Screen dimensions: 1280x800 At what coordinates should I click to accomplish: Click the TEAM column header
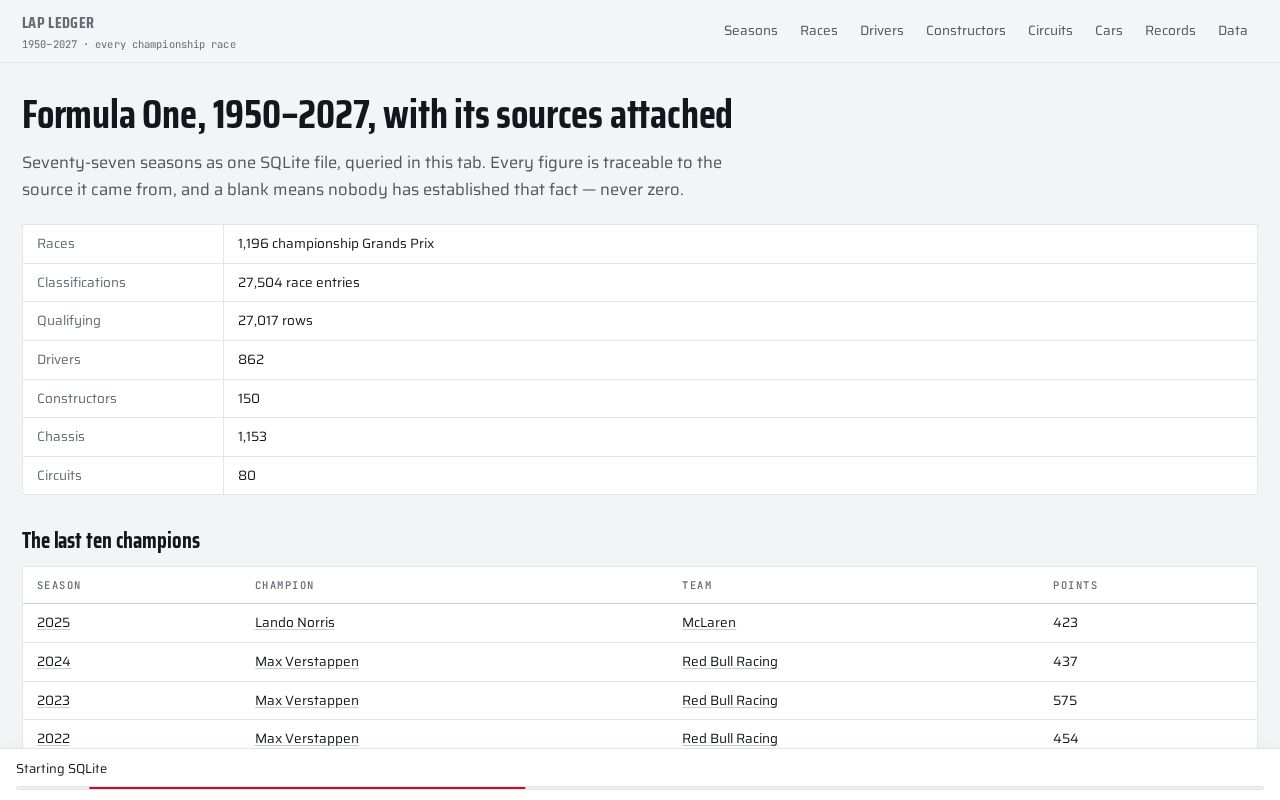tap(697, 585)
